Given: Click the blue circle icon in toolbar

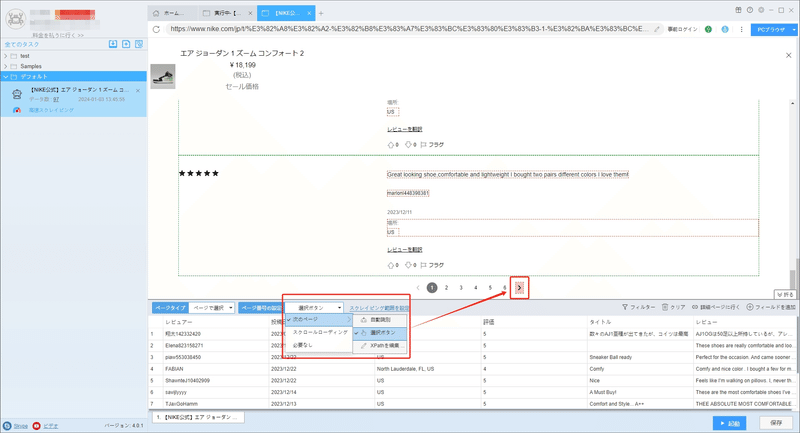Looking at the screenshot, I should click(725, 29).
